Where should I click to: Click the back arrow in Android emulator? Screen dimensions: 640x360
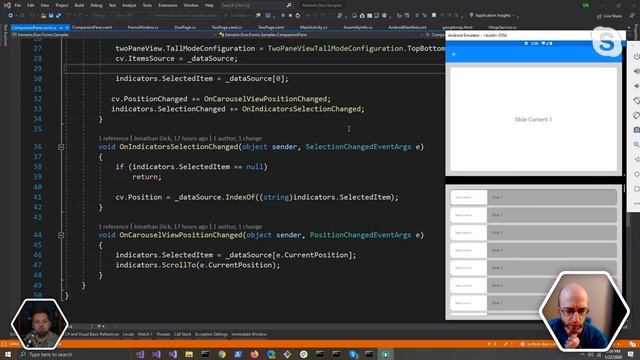pos(454,54)
